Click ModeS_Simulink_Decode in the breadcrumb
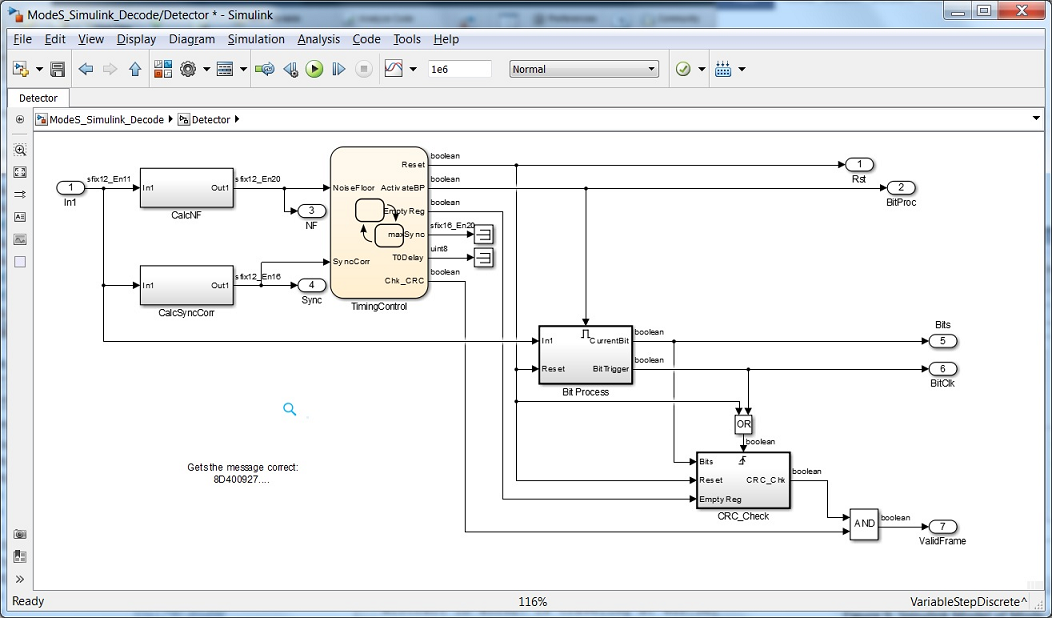Viewport: 1052px width, 618px height. [107, 119]
